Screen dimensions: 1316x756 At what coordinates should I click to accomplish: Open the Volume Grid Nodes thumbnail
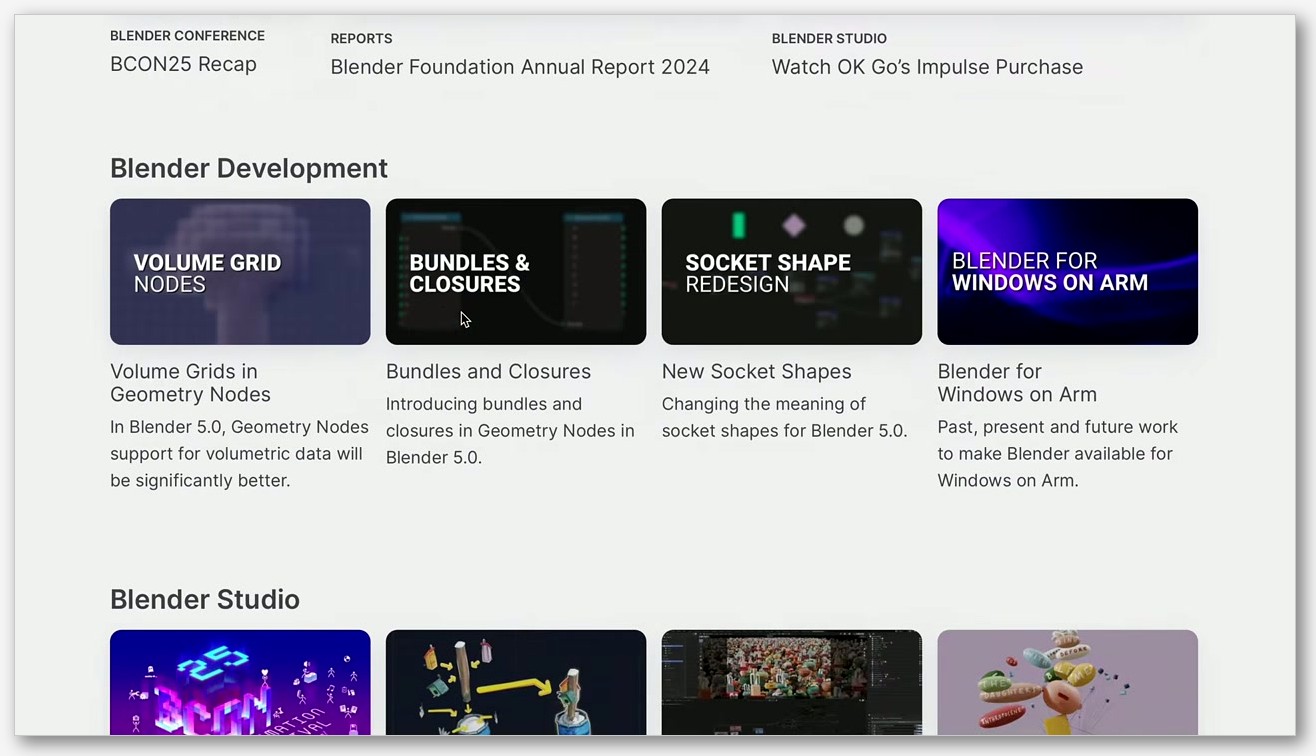click(x=240, y=272)
